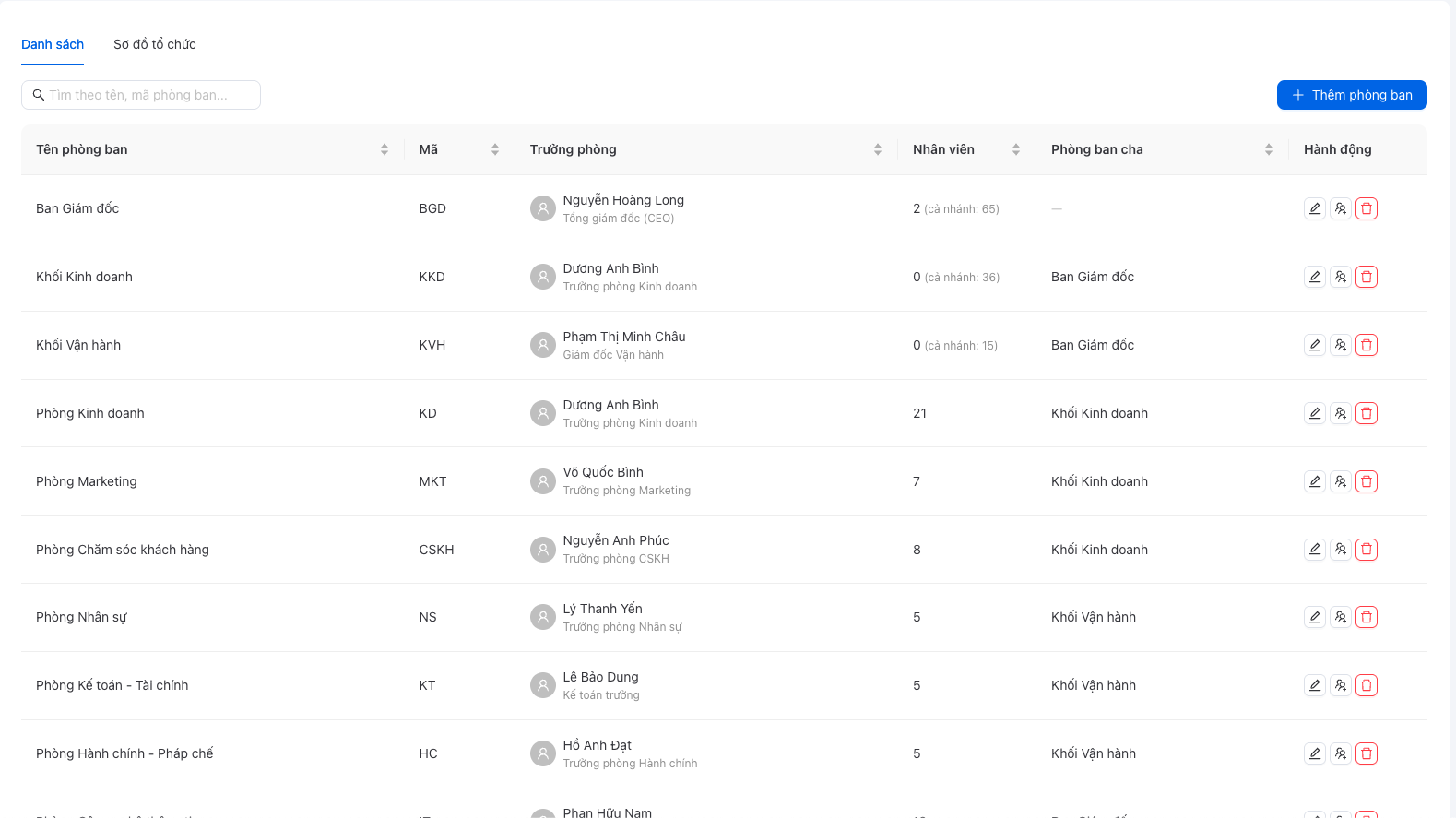
Task: Click the name Nguyễn Anh Phúc
Action: (x=616, y=540)
